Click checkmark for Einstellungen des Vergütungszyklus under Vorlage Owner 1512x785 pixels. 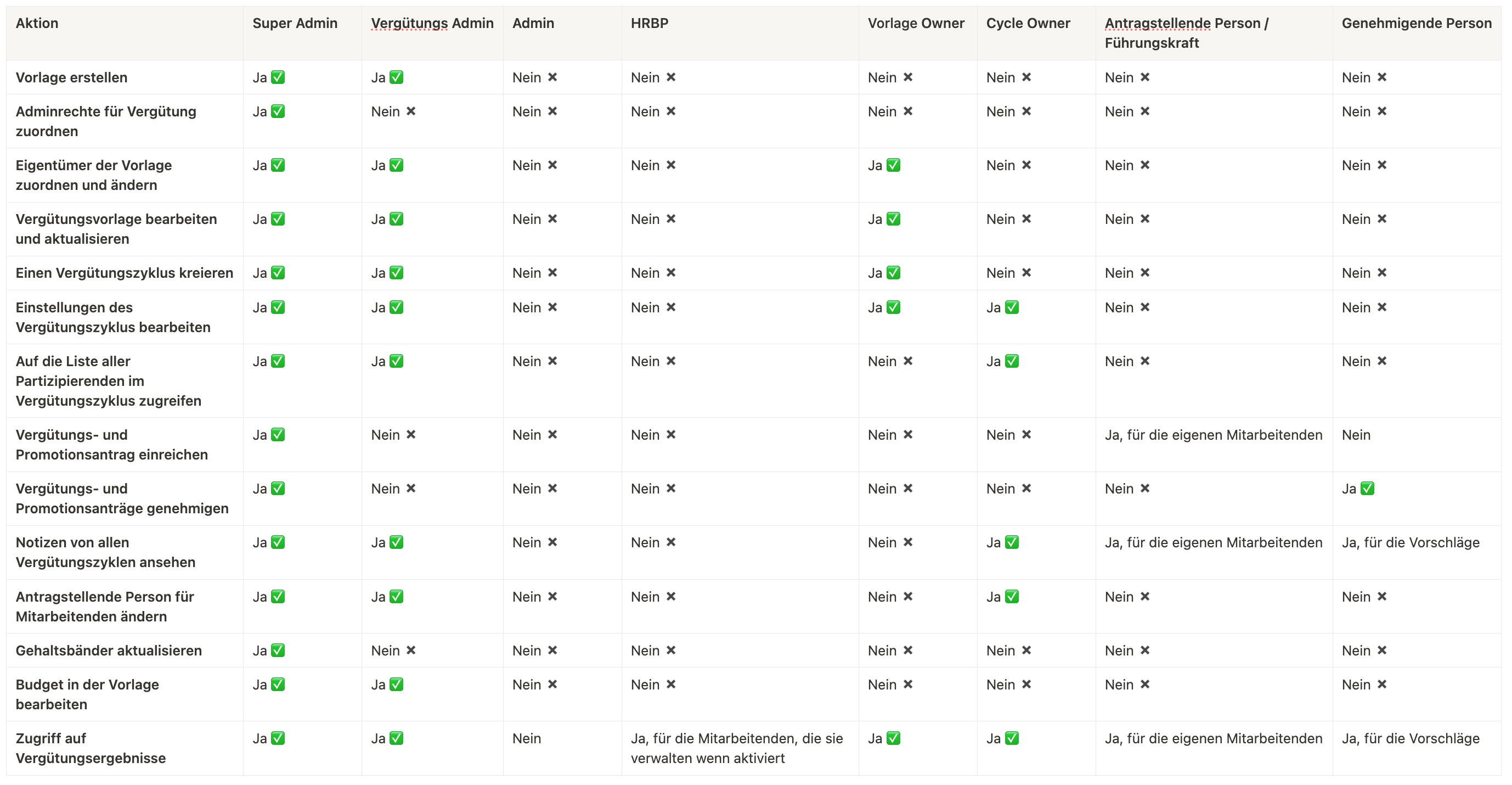893,307
